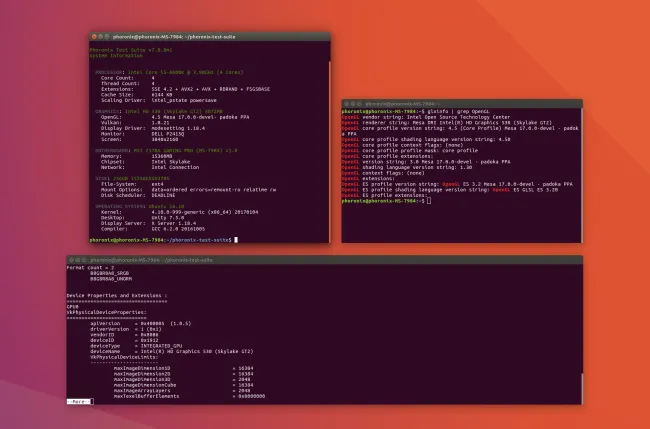Click the "Mount Options: data=ordered" line
650x429 pixels.
pos(189,190)
